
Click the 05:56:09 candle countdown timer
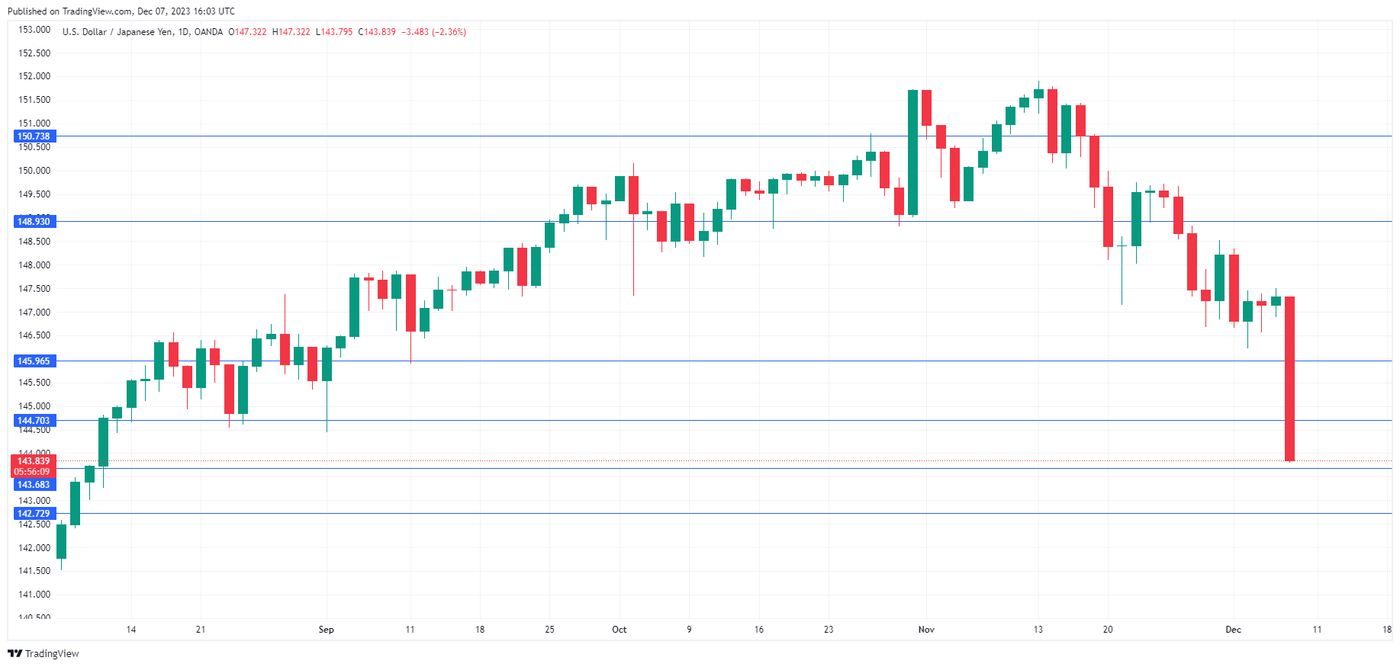[33, 471]
